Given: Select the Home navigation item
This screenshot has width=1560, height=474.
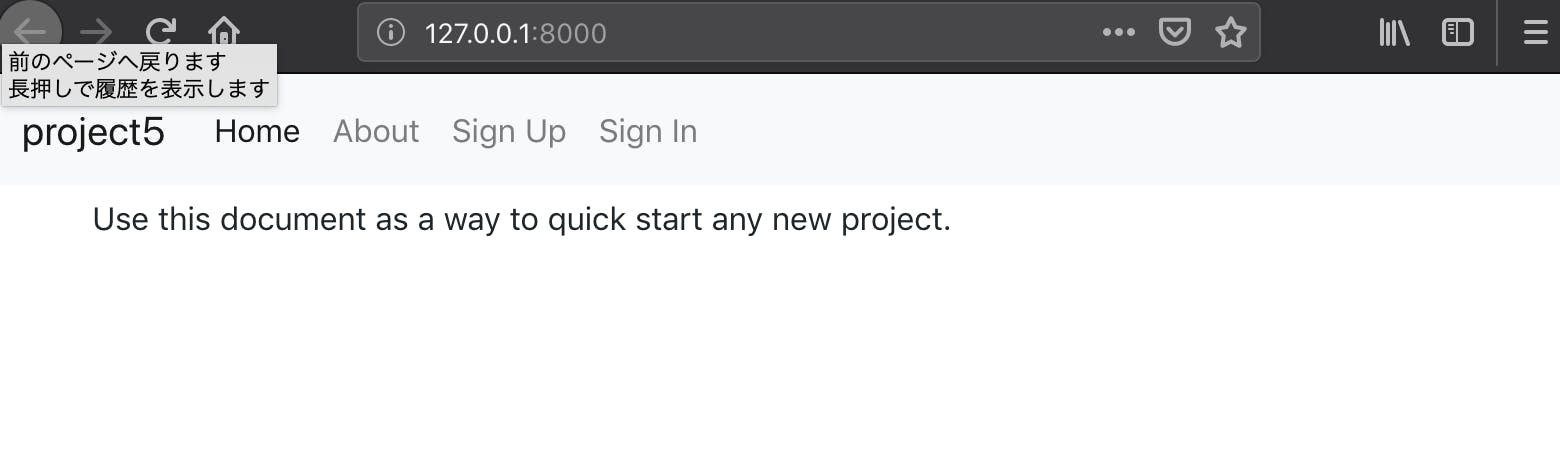Looking at the screenshot, I should pyautogui.click(x=257, y=132).
